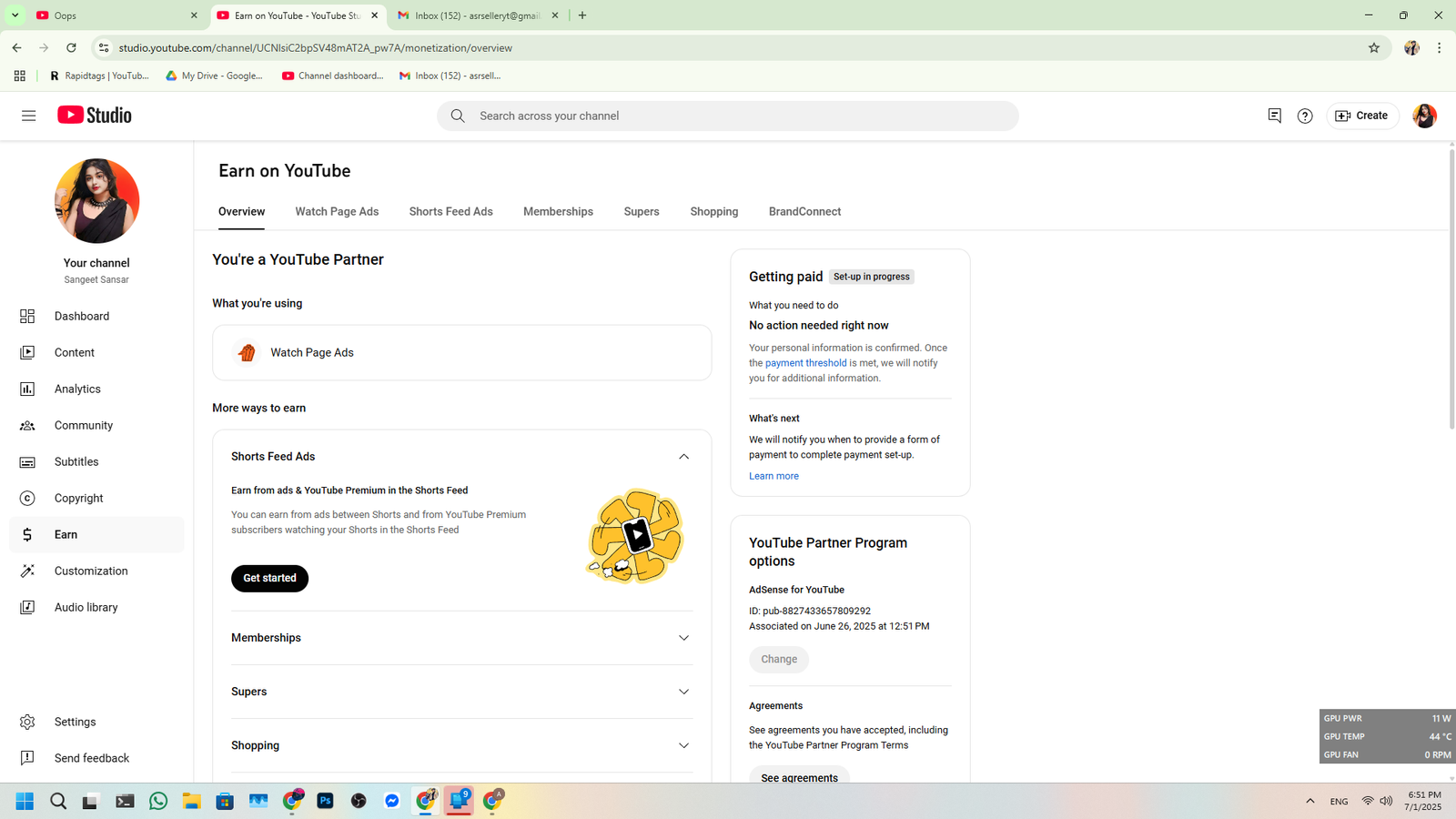
Task: Open WhatsApp from the taskbar
Action: 158,801
